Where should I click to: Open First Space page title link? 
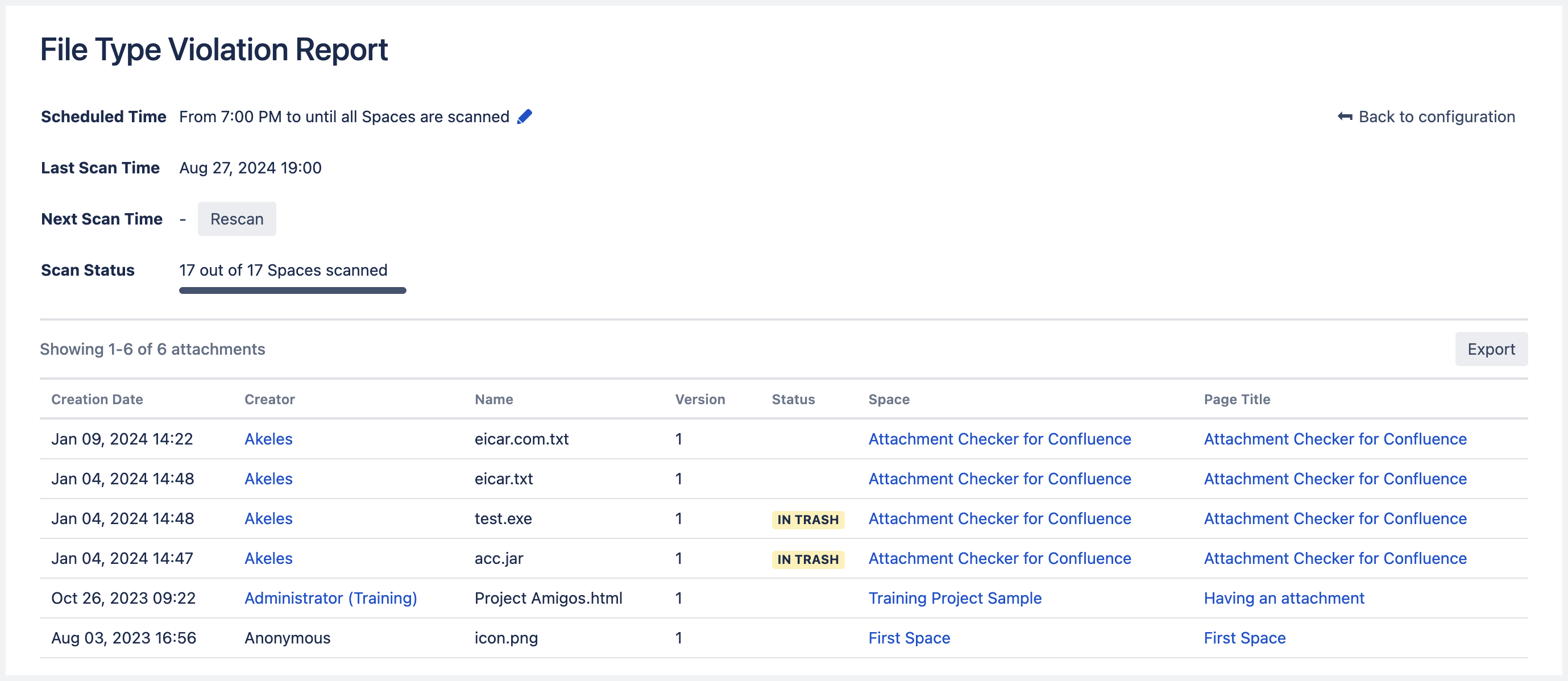coord(1245,637)
